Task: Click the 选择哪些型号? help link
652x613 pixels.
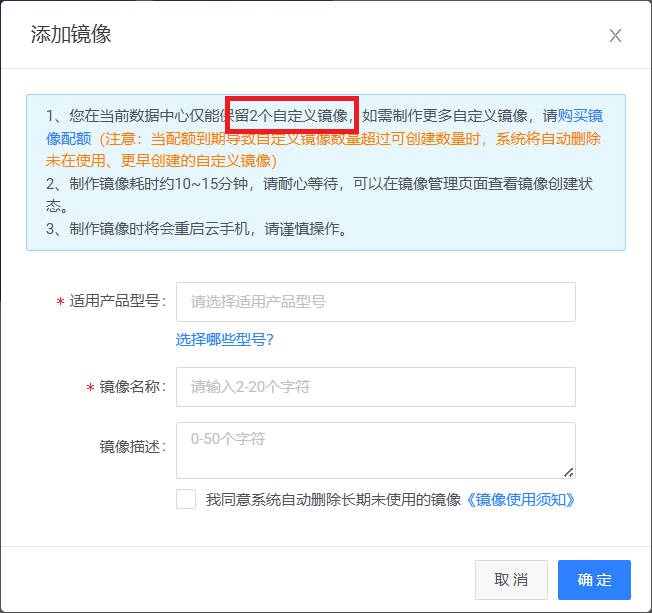Action: [x=225, y=340]
